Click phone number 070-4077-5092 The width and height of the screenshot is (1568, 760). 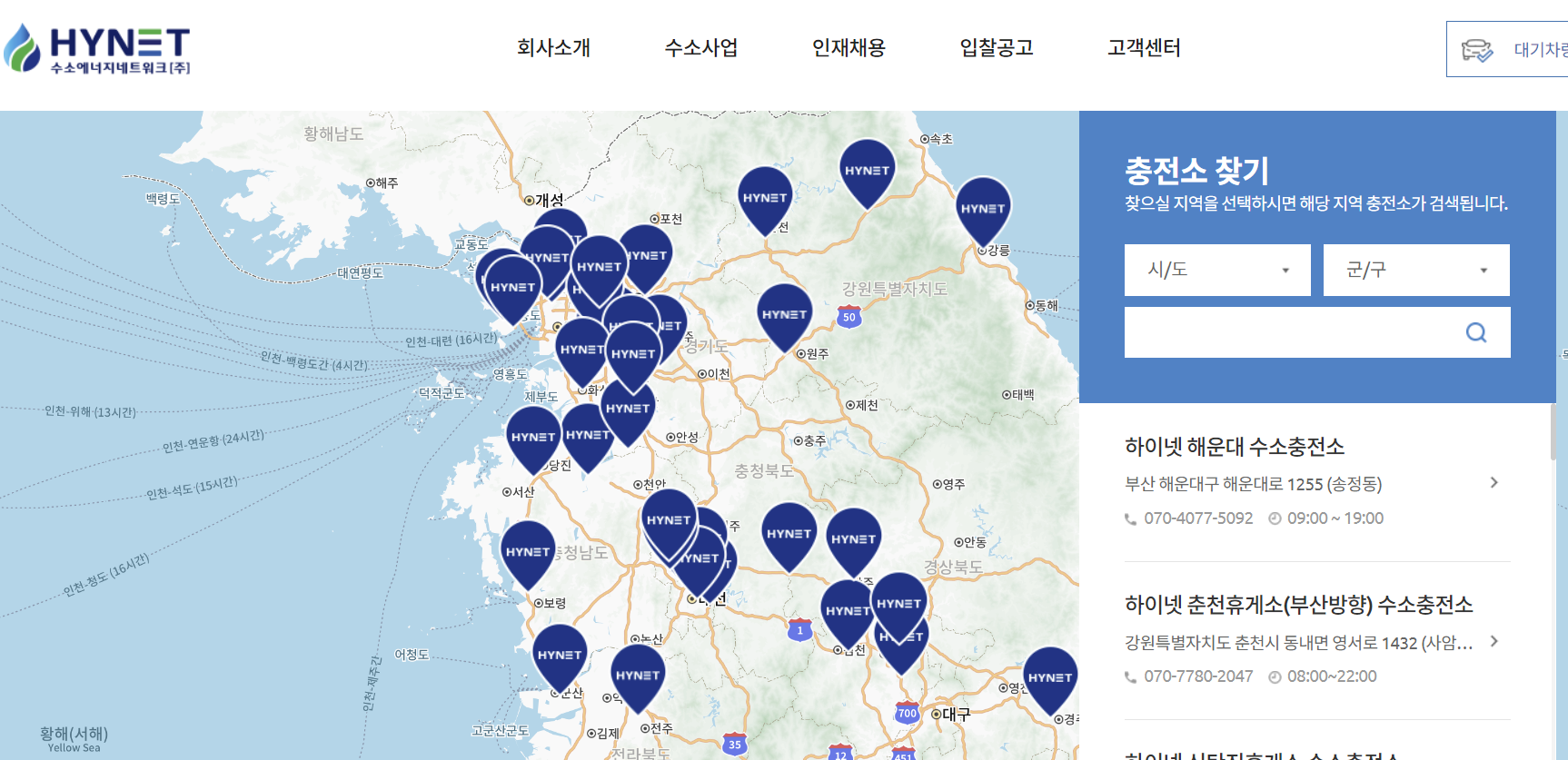tap(1197, 518)
